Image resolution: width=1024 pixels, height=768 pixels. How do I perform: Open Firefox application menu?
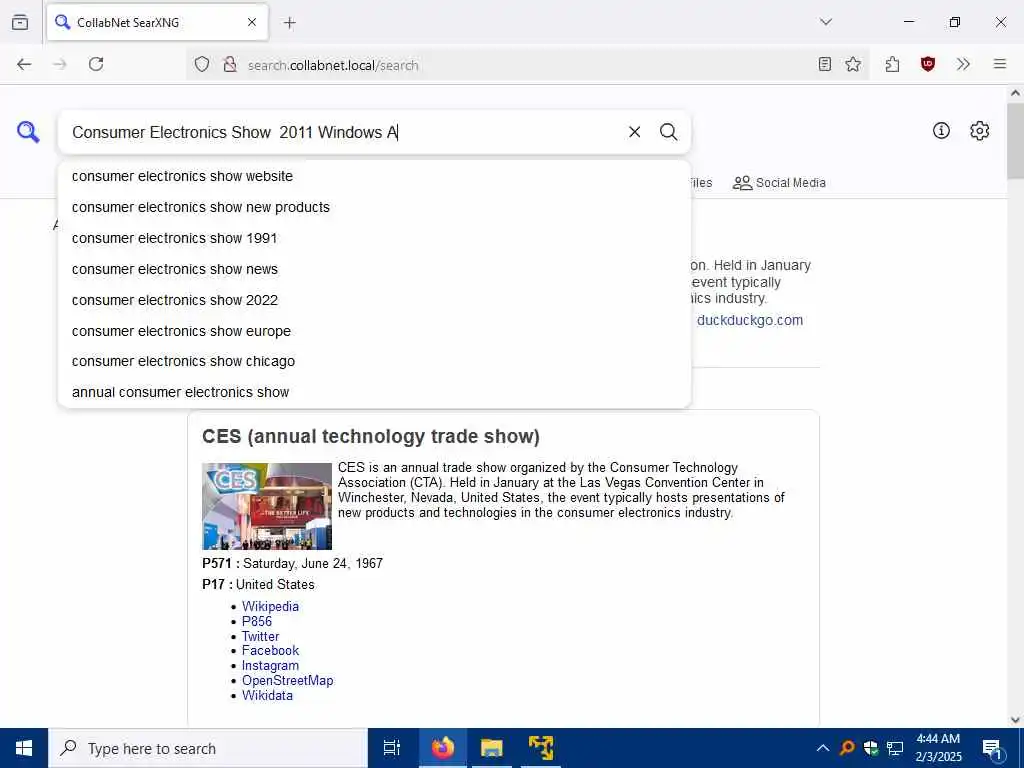click(999, 64)
